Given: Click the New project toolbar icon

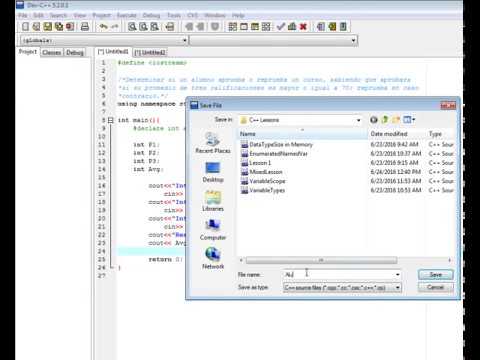Looking at the screenshot, I should tap(321, 27).
